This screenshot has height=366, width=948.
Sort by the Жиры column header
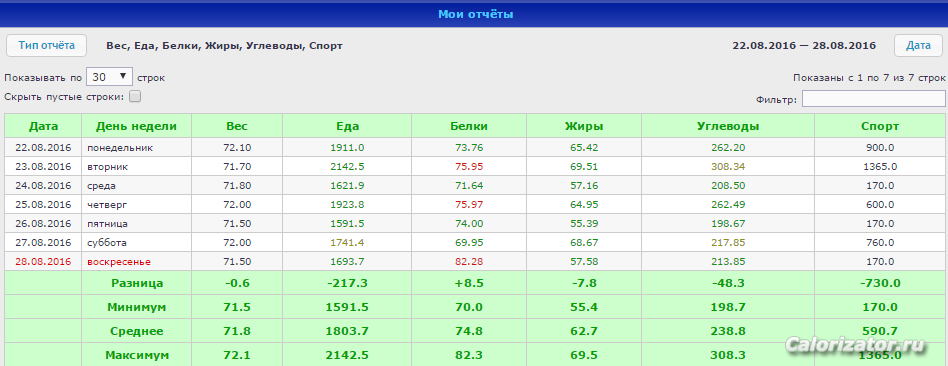click(584, 126)
